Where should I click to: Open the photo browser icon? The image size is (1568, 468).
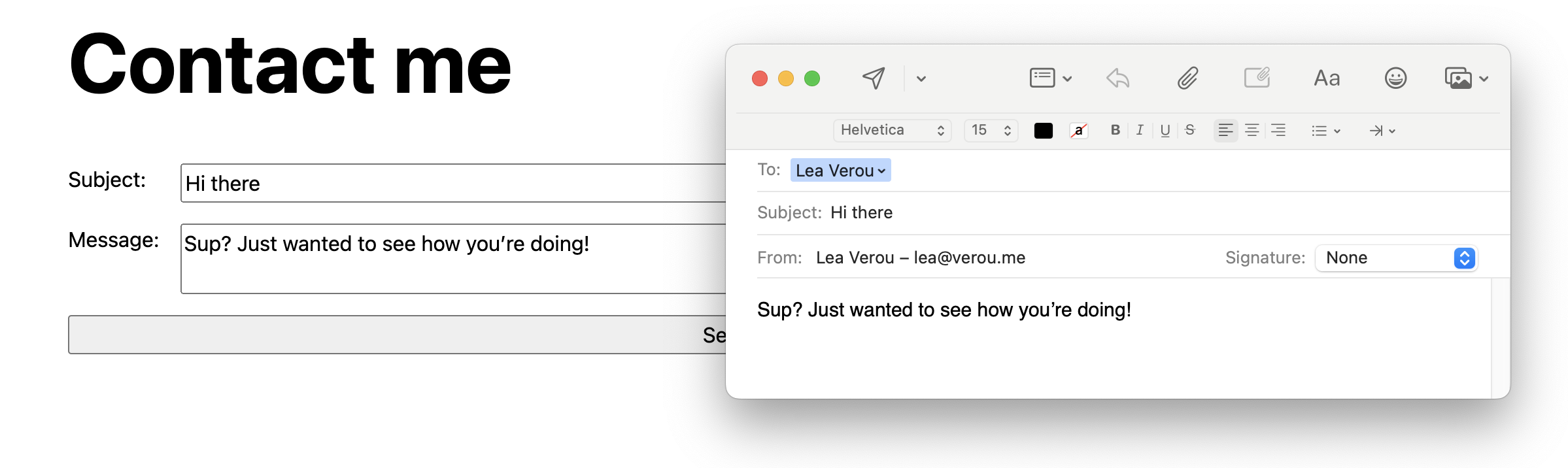(x=1459, y=78)
